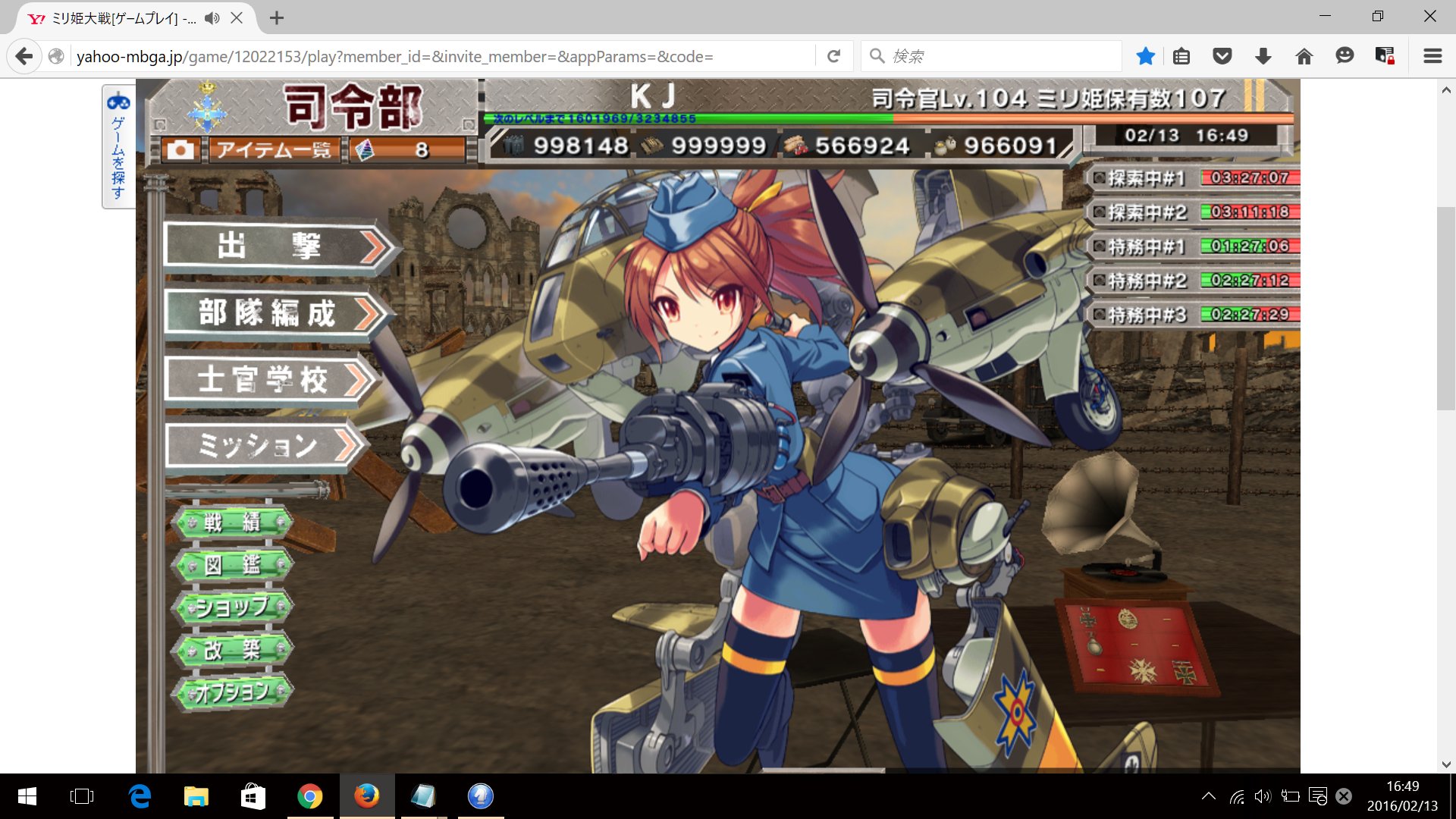Viewport: 1456px width, 819px height.
Task: Open a new browser tab
Action: click(277, 17)
